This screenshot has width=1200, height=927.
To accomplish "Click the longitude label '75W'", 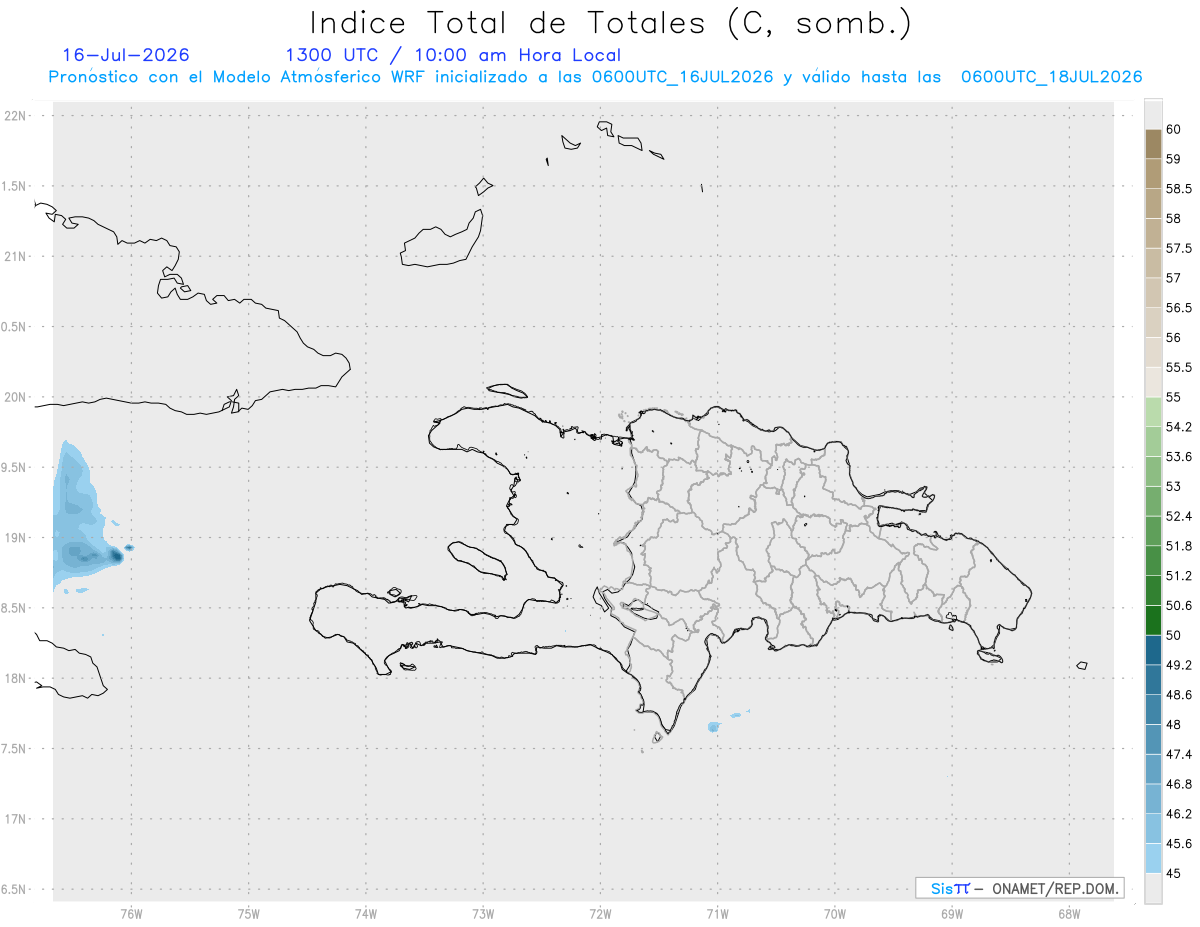I will (248, 913).
